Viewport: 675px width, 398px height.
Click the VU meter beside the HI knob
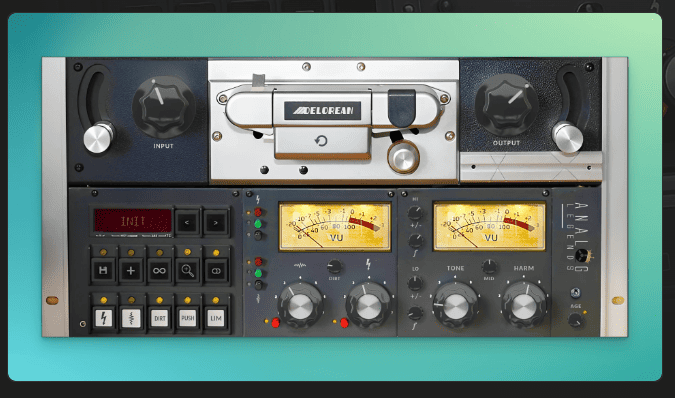[489, 226]
